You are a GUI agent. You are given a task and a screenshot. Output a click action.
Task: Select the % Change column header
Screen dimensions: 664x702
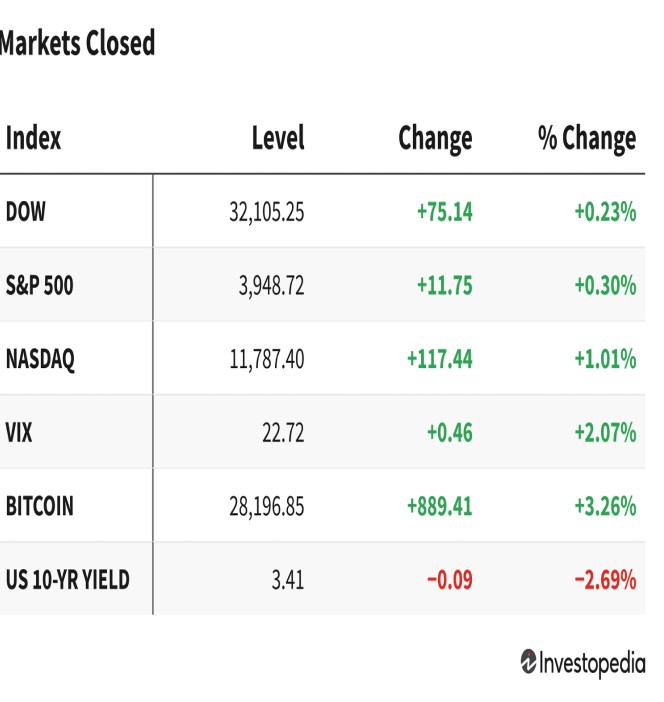pos(587,139)
